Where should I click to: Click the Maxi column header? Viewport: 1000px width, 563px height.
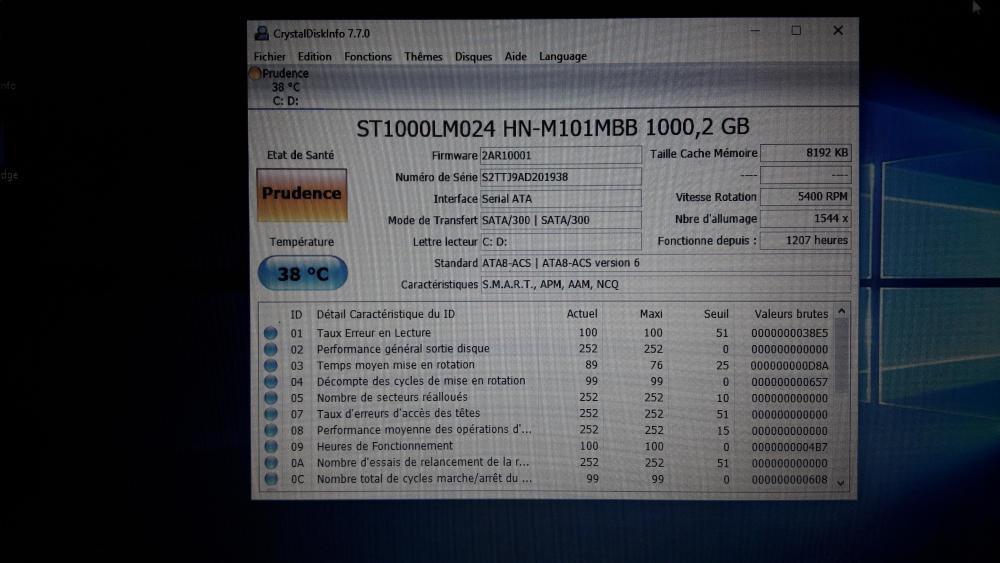click(x=651, y=314)
